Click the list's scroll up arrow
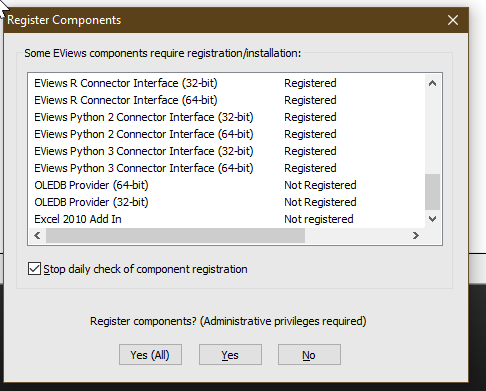 click(x=432, y=83)
